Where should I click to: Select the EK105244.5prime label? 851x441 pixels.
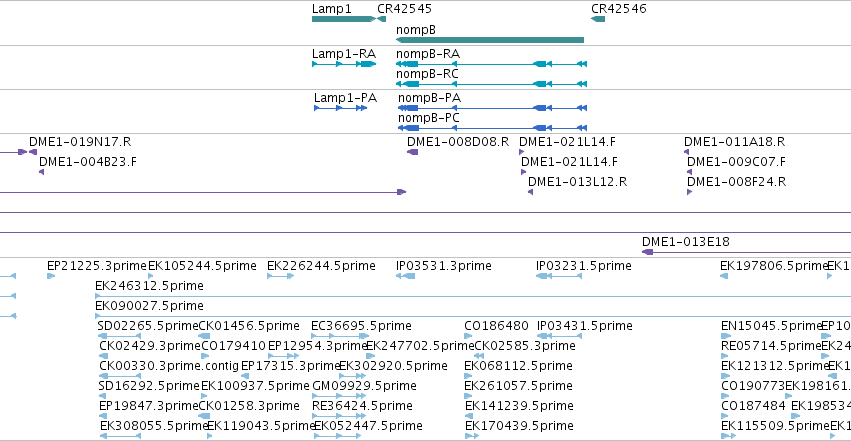point(202,266)
